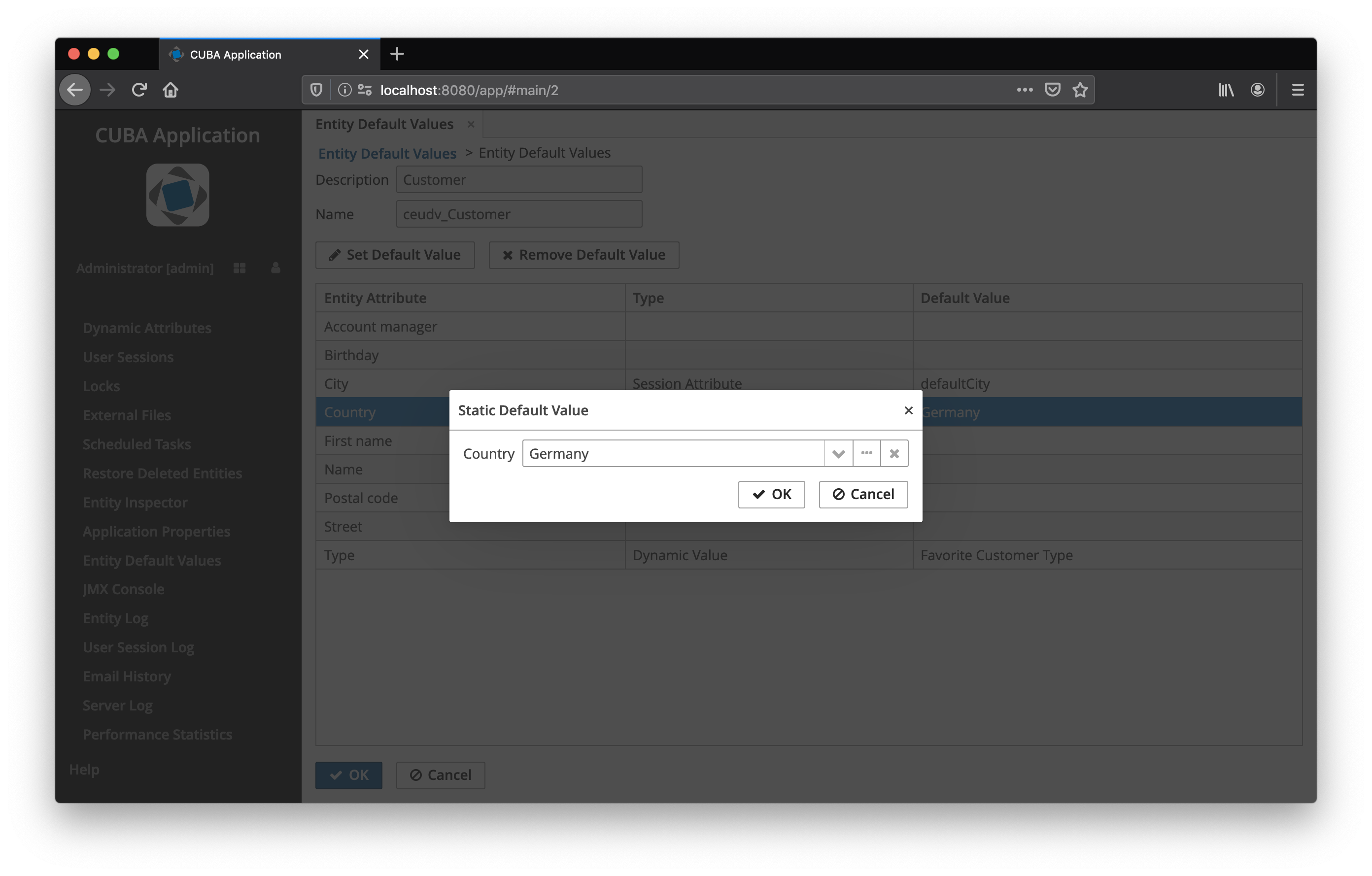Open Entity Log menu item

click(x=116, y=618)
